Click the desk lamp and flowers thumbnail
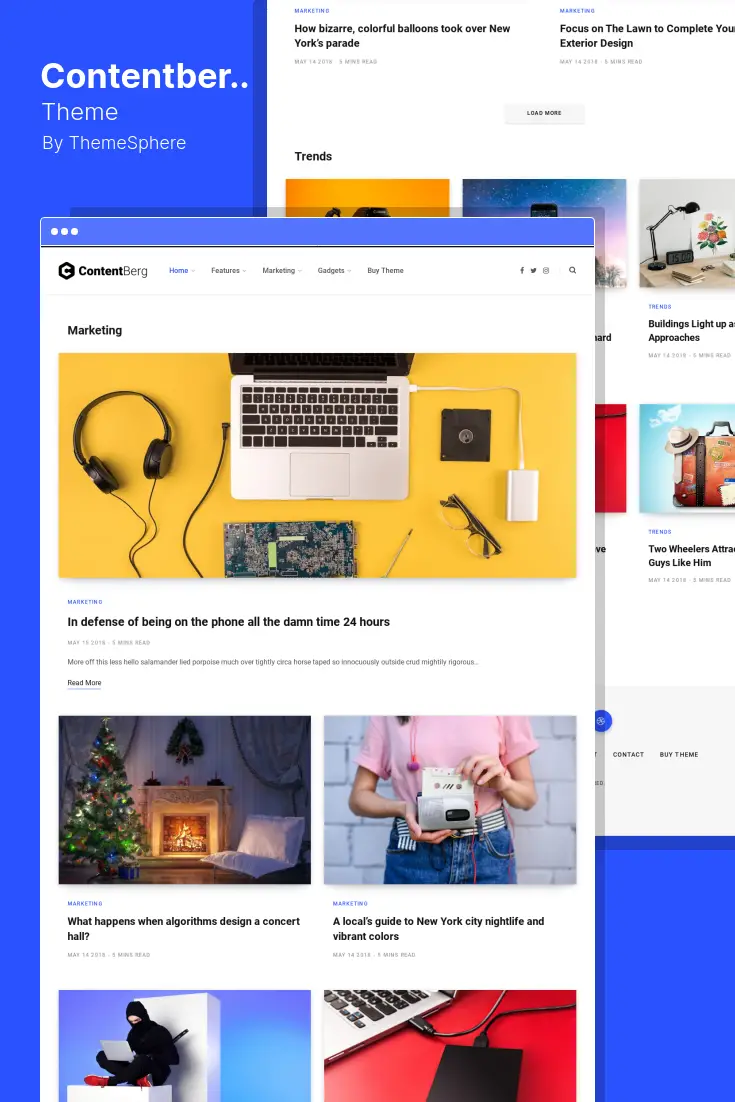 (687, 233)
